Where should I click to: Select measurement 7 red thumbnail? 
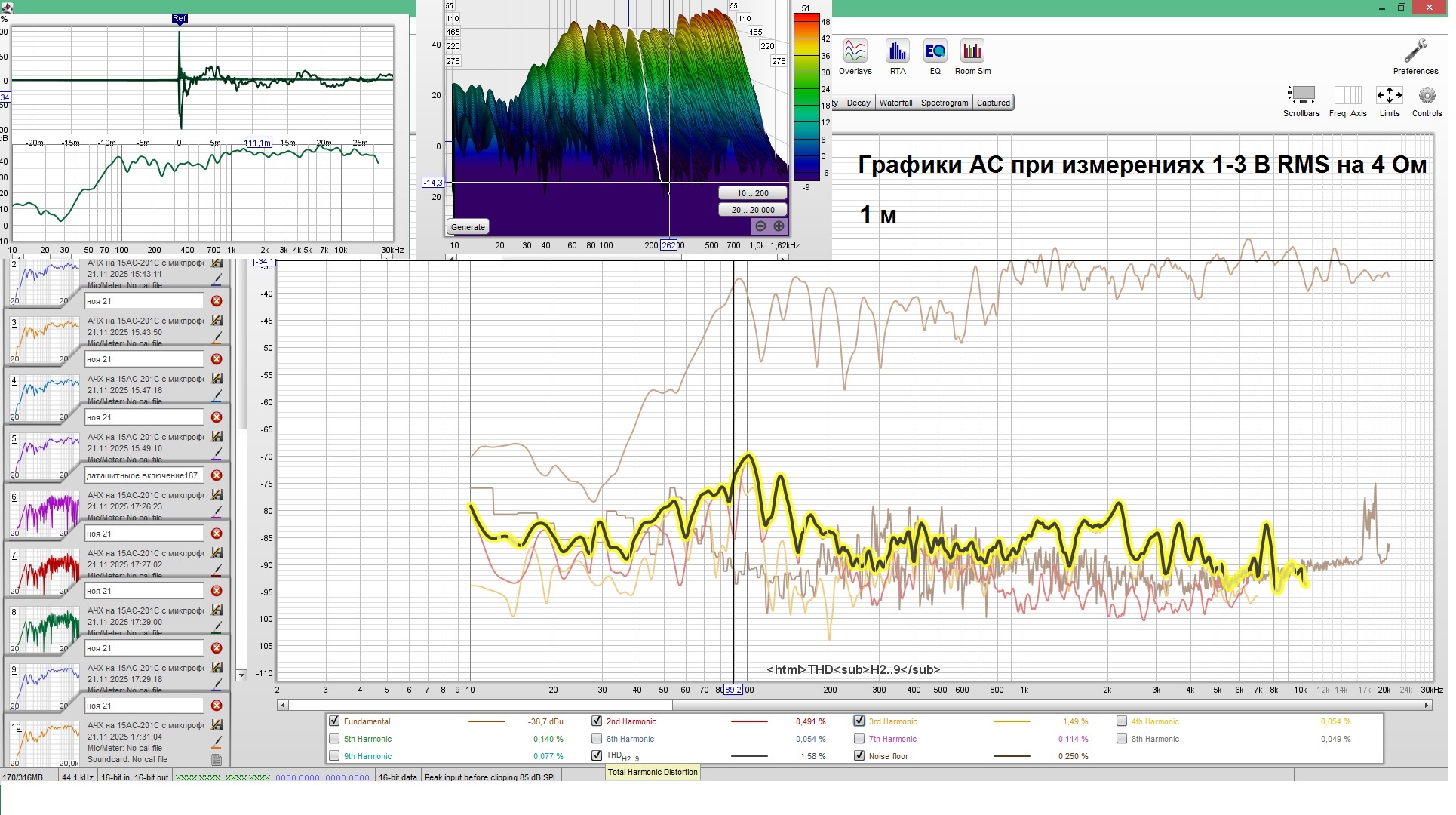(x=45, y=571)
